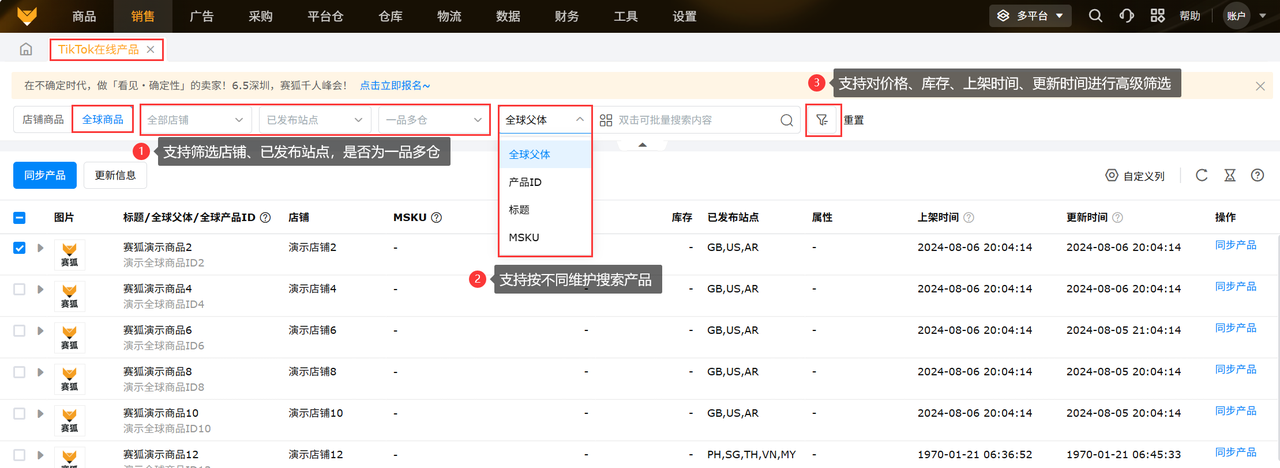Open the 多平台 platform switcher
The height and width of the screenshot is (468, 1280).
pyautogui.click(x=1030, y=16)
